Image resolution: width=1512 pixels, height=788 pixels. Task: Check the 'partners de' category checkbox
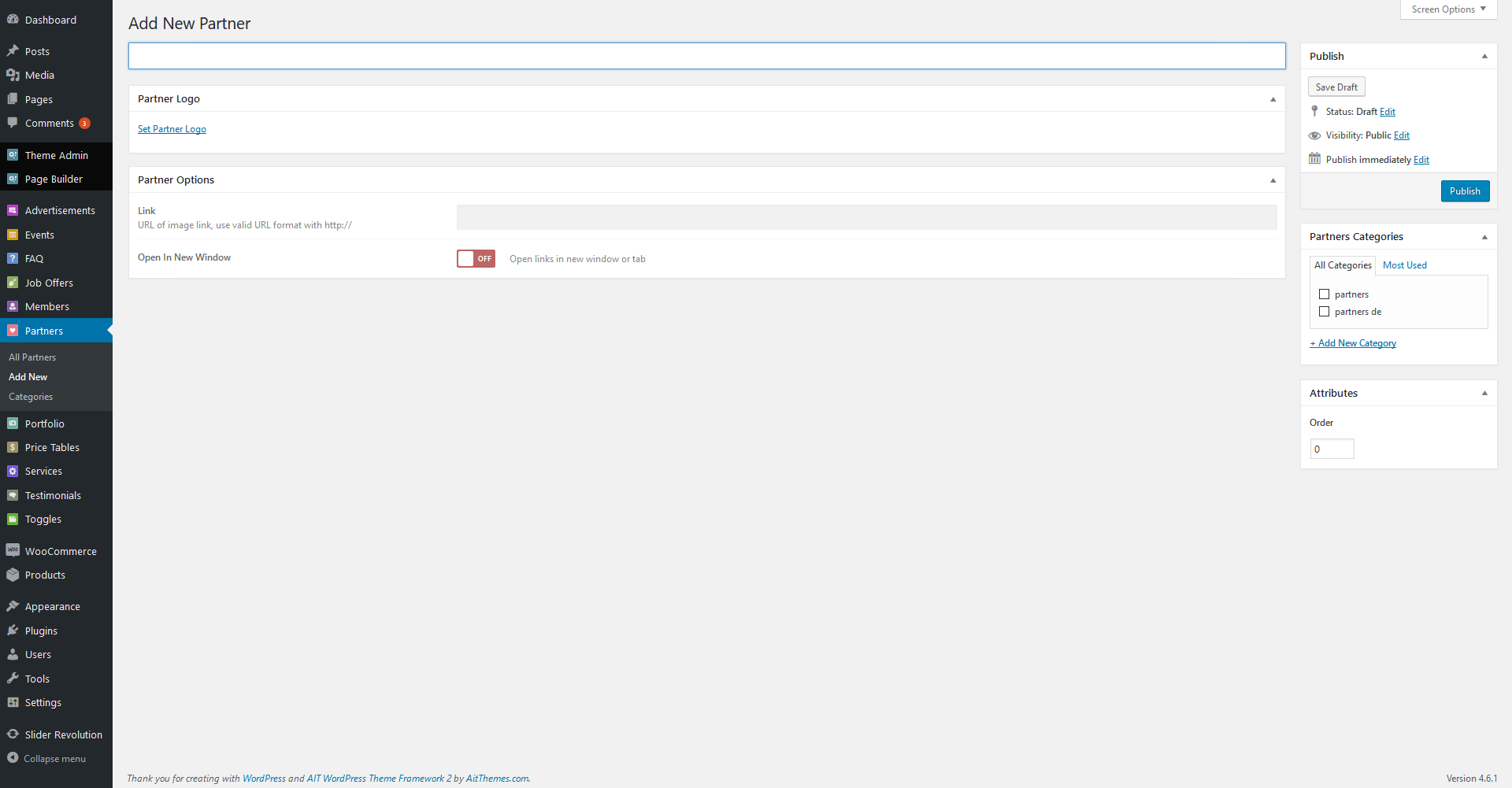click(1324, 312)
